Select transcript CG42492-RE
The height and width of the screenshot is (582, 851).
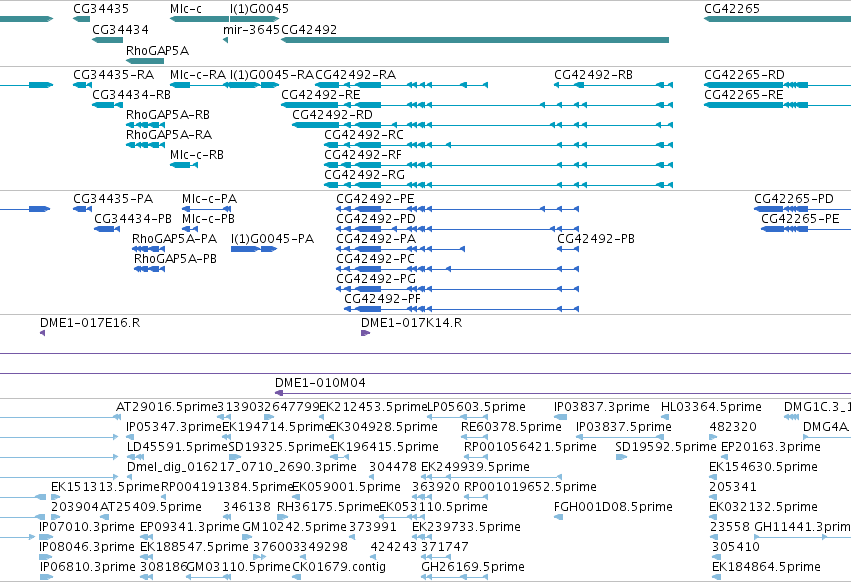(x=477, y=105)
